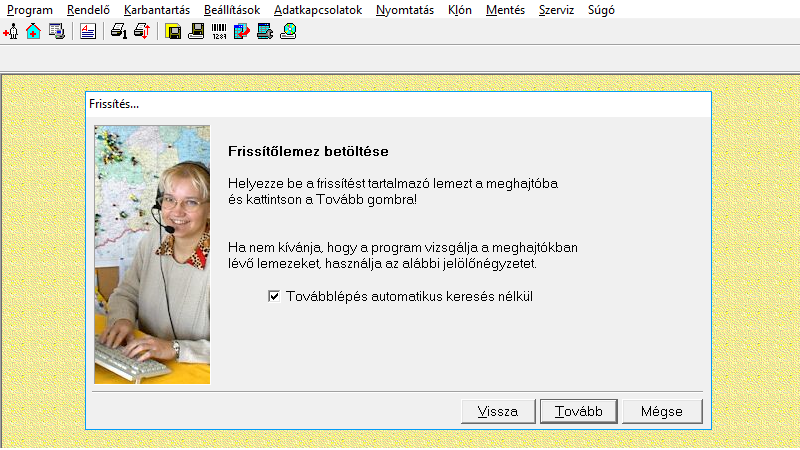Open the table with computer toolbar icon

click(x=57, y=32)
